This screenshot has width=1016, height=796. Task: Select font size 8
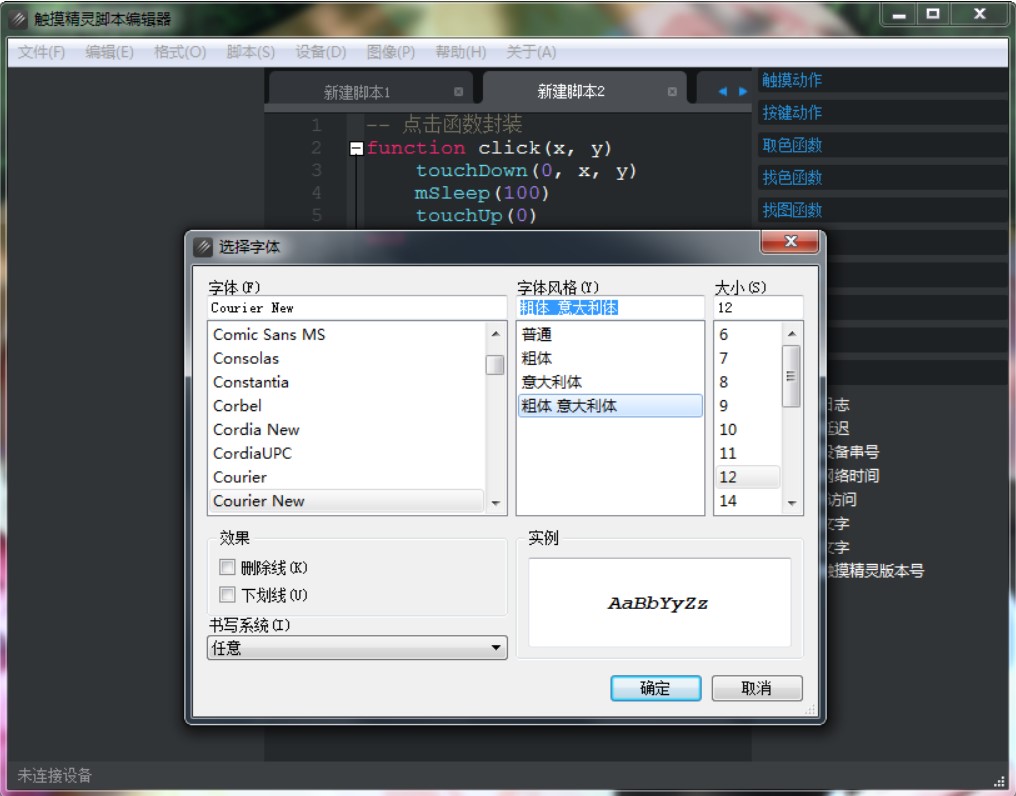(748, 382)
